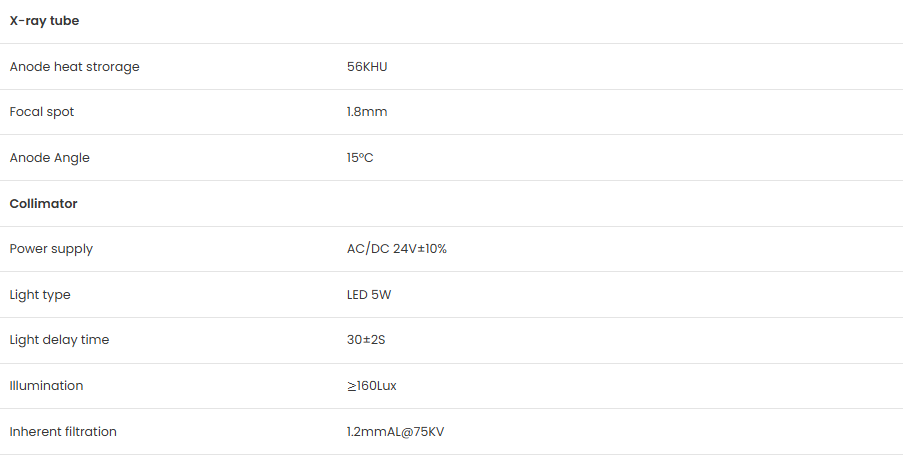Click the ≥160Lux illumination value
Viewport: 903px width, 465px height.
371,385
